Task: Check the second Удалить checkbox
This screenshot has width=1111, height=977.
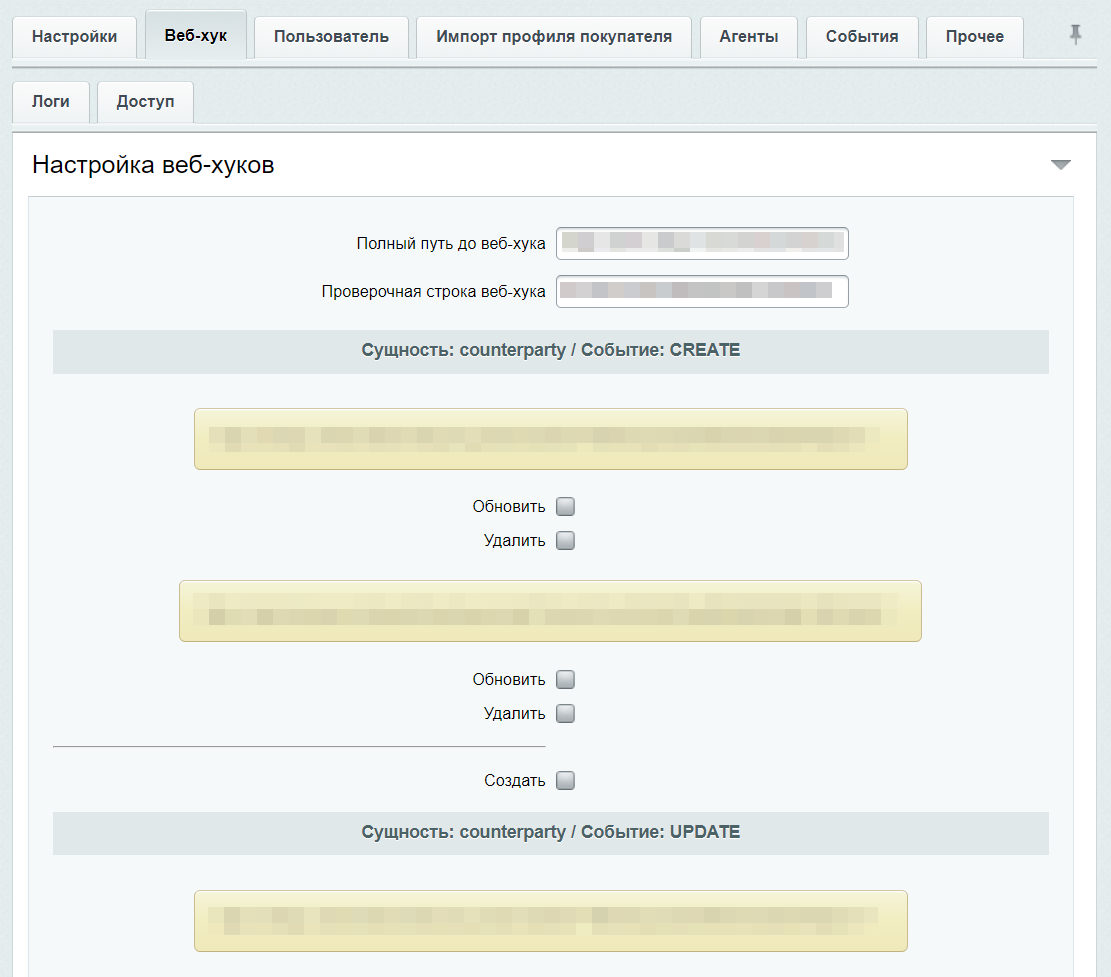Action: (x=565, y=713)
